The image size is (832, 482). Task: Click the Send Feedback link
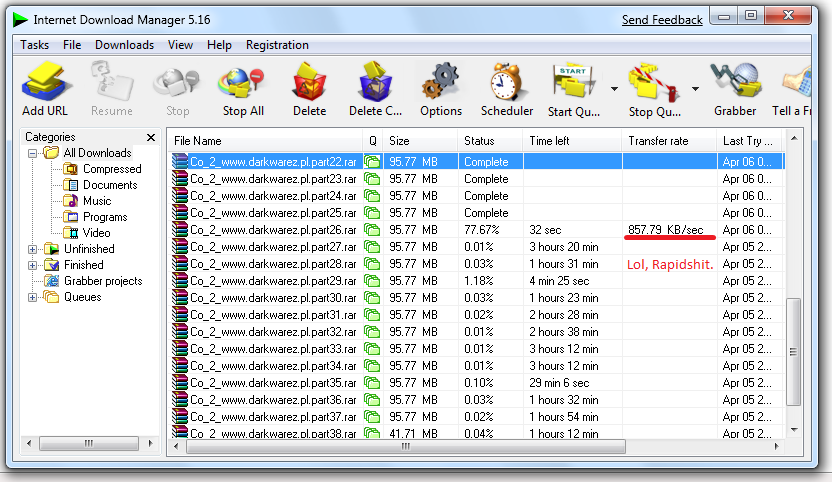662,20
